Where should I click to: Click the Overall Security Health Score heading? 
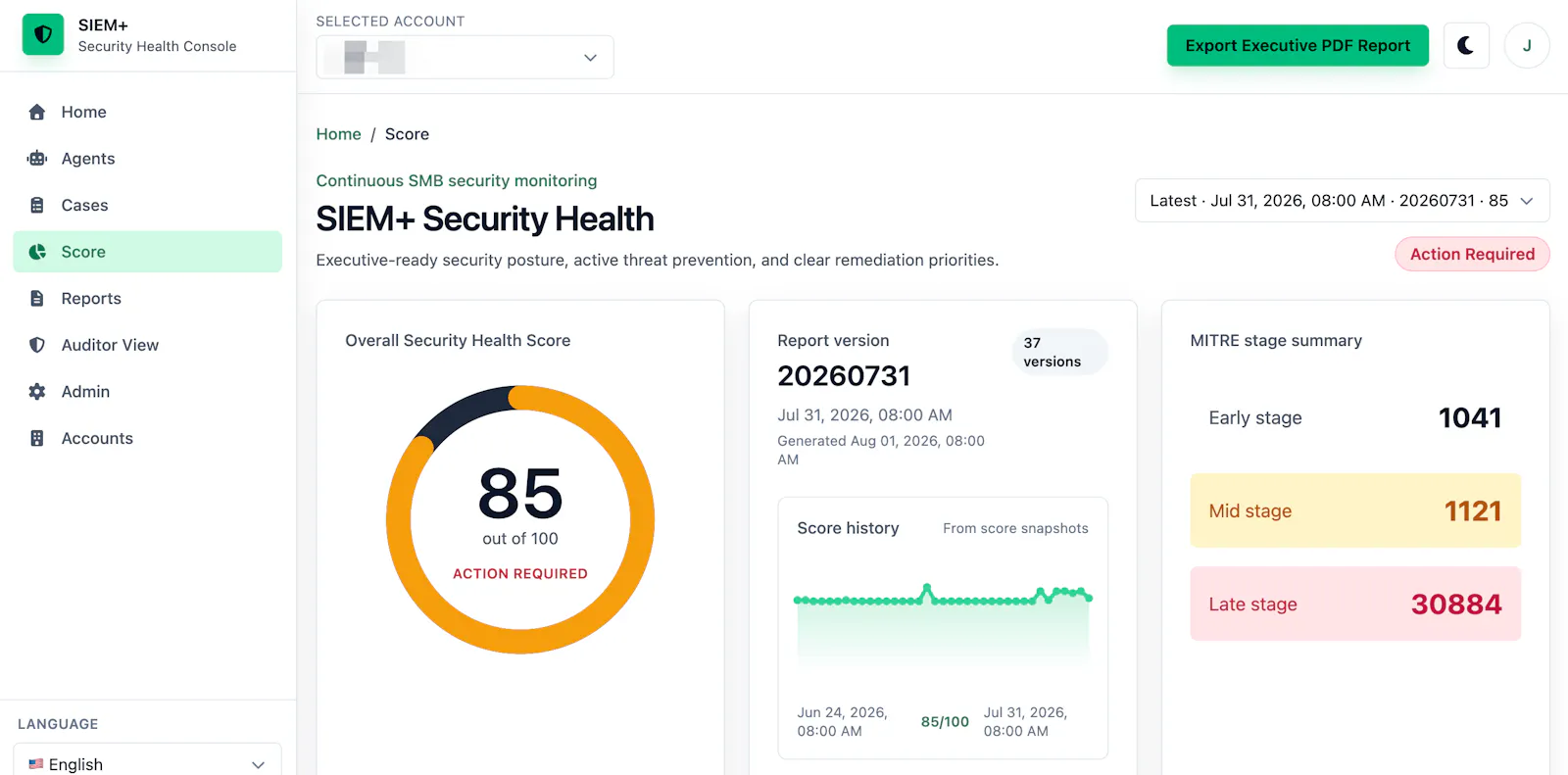pyautogui.click(x=458, y=341)
